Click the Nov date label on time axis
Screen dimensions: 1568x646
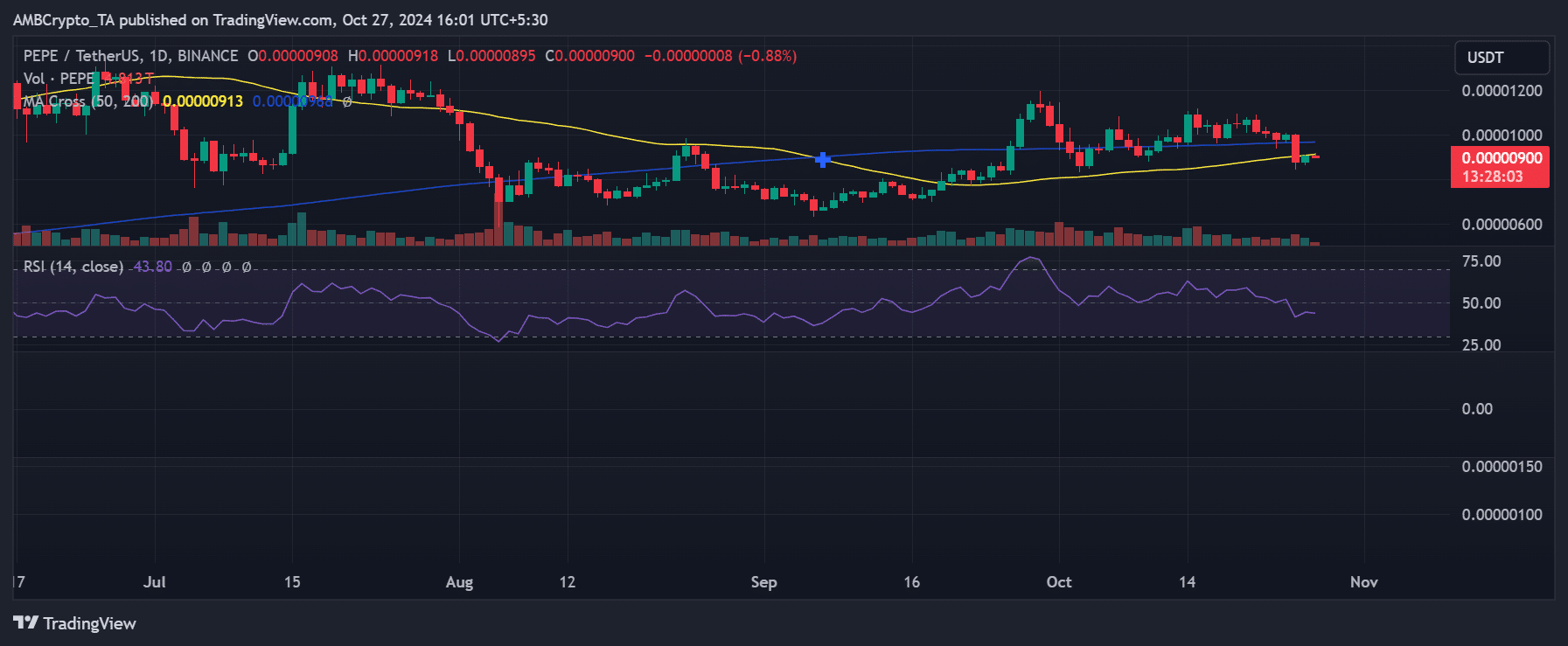click(1364, 582)
